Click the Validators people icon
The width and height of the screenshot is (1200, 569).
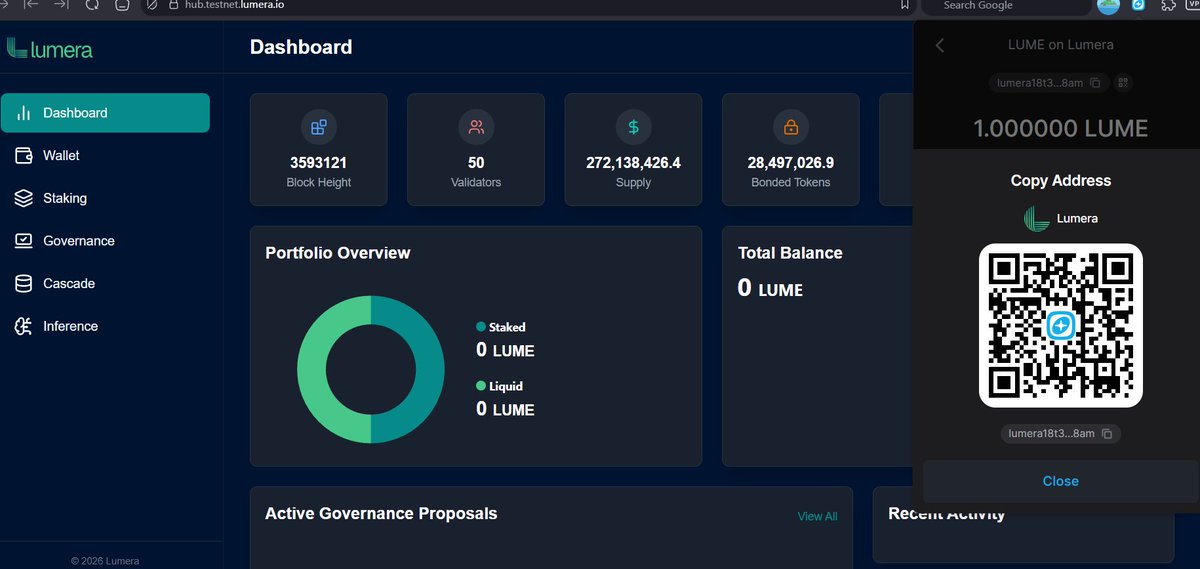(x=476, y=127)
